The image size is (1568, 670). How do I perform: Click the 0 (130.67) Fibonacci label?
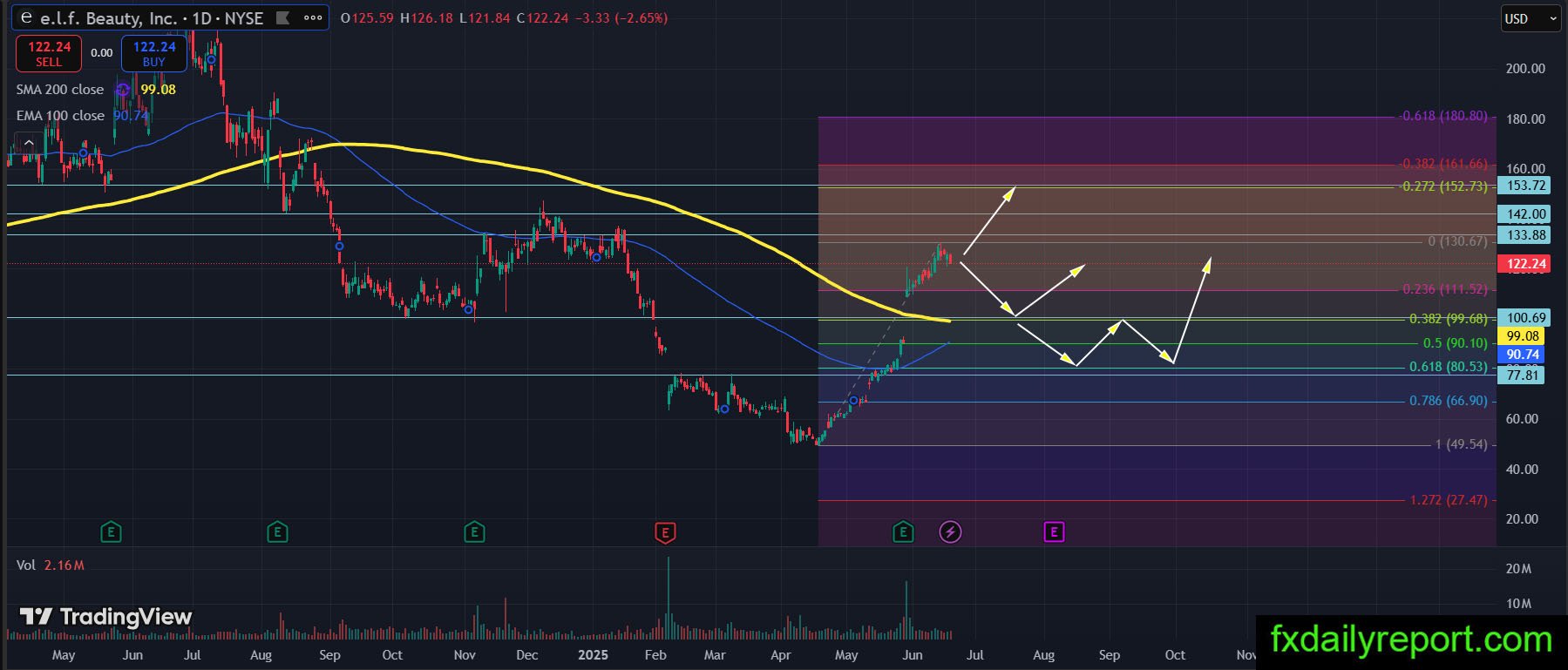click(x=1457, y=241)
